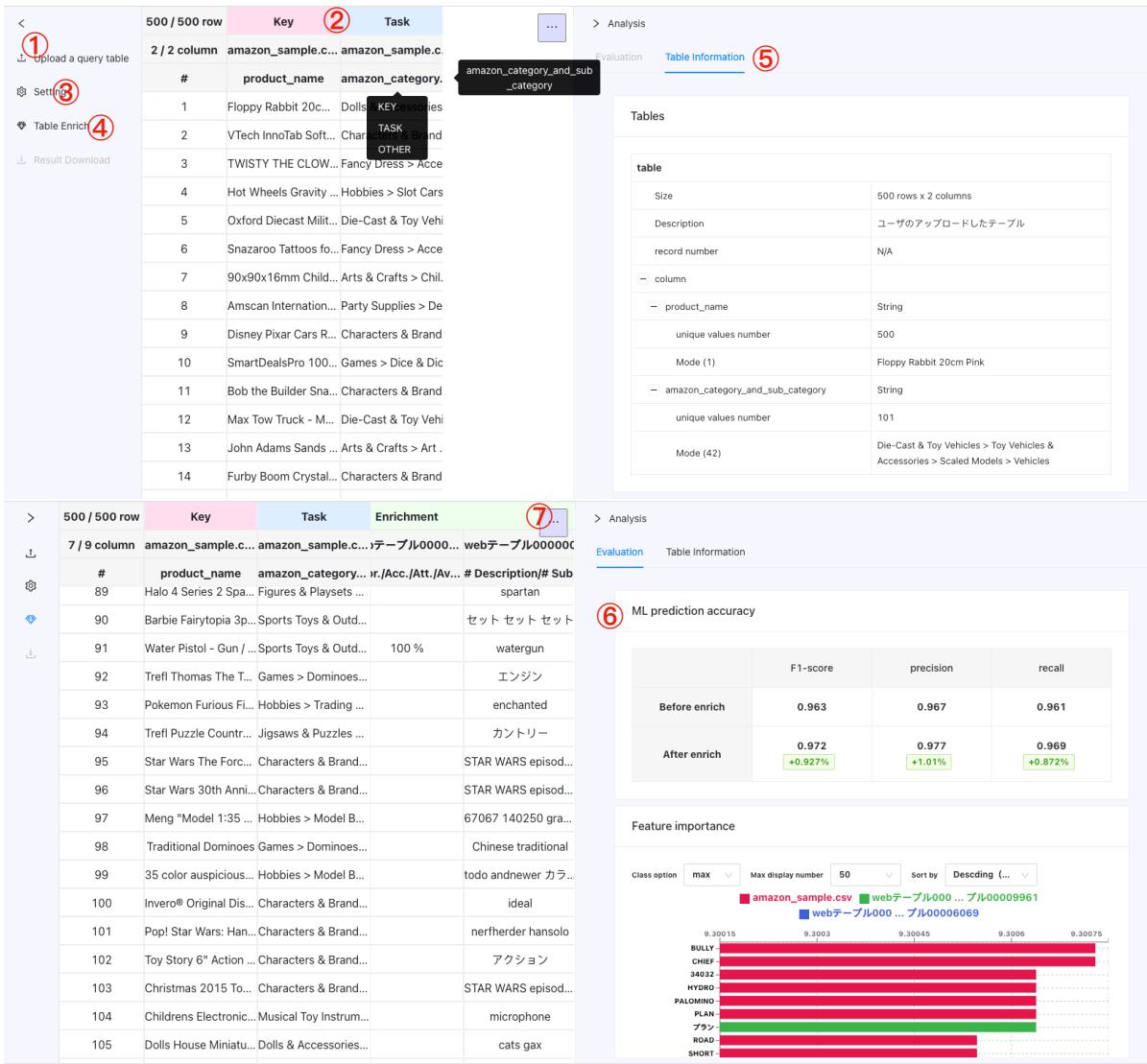Open Setting from the gear icon

[x=22, y=91]
